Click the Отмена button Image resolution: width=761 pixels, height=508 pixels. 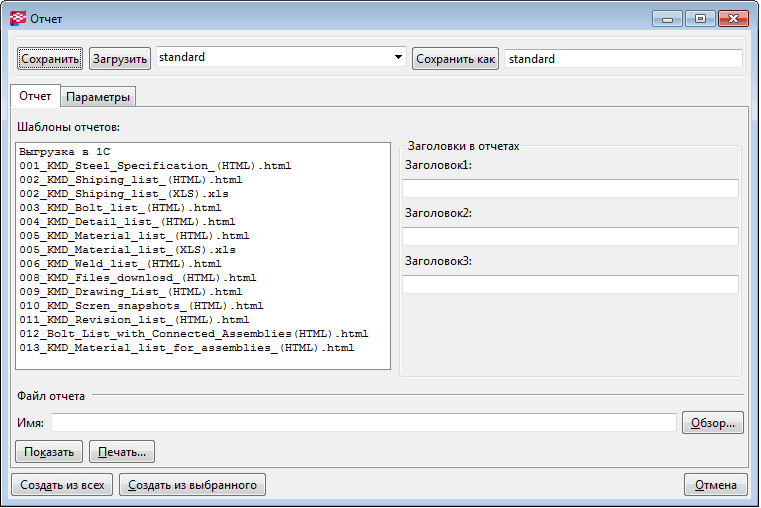[x=716, y=485]
